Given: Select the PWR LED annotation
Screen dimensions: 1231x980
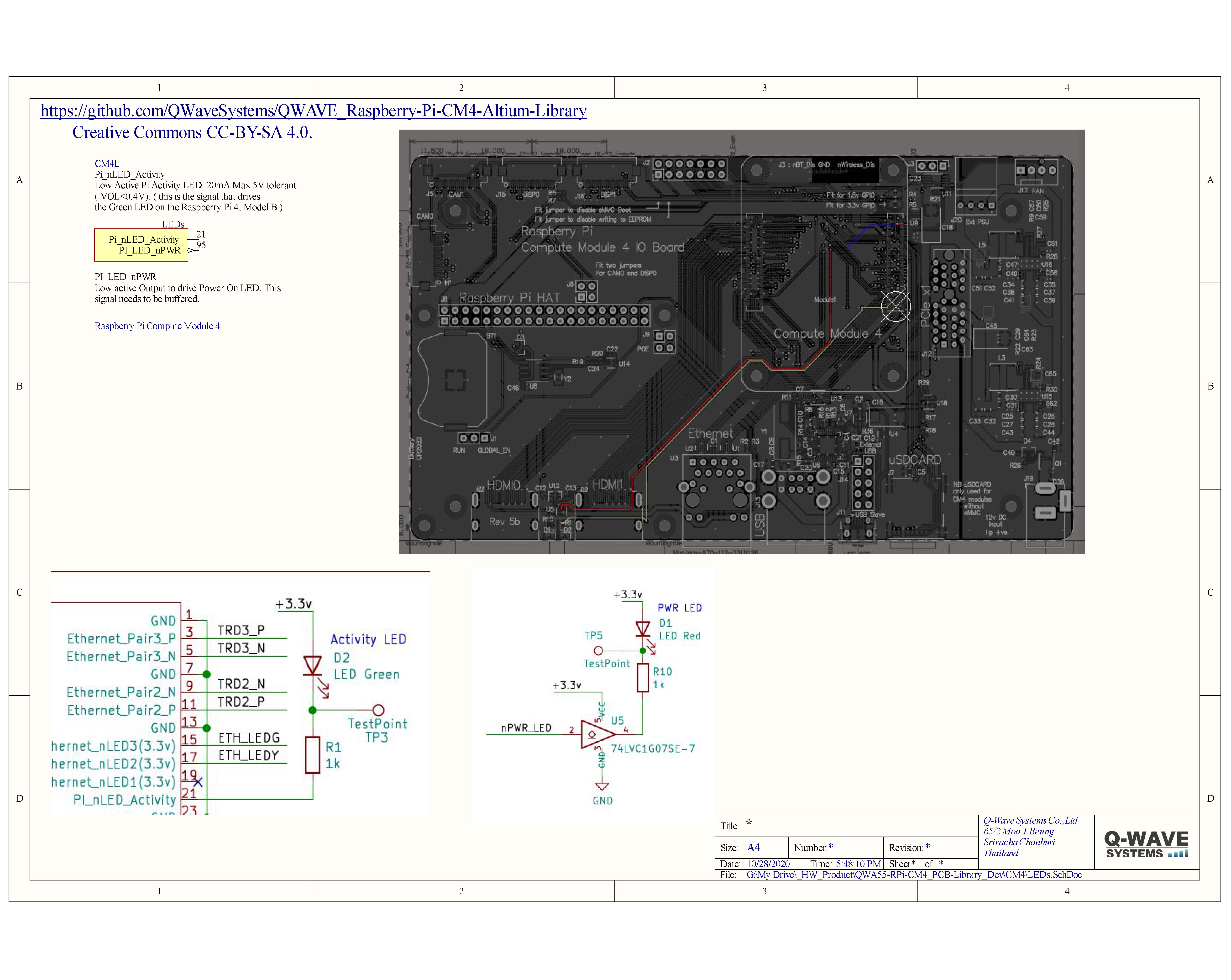Looking at the screenshot, I should tap(680, 608).
